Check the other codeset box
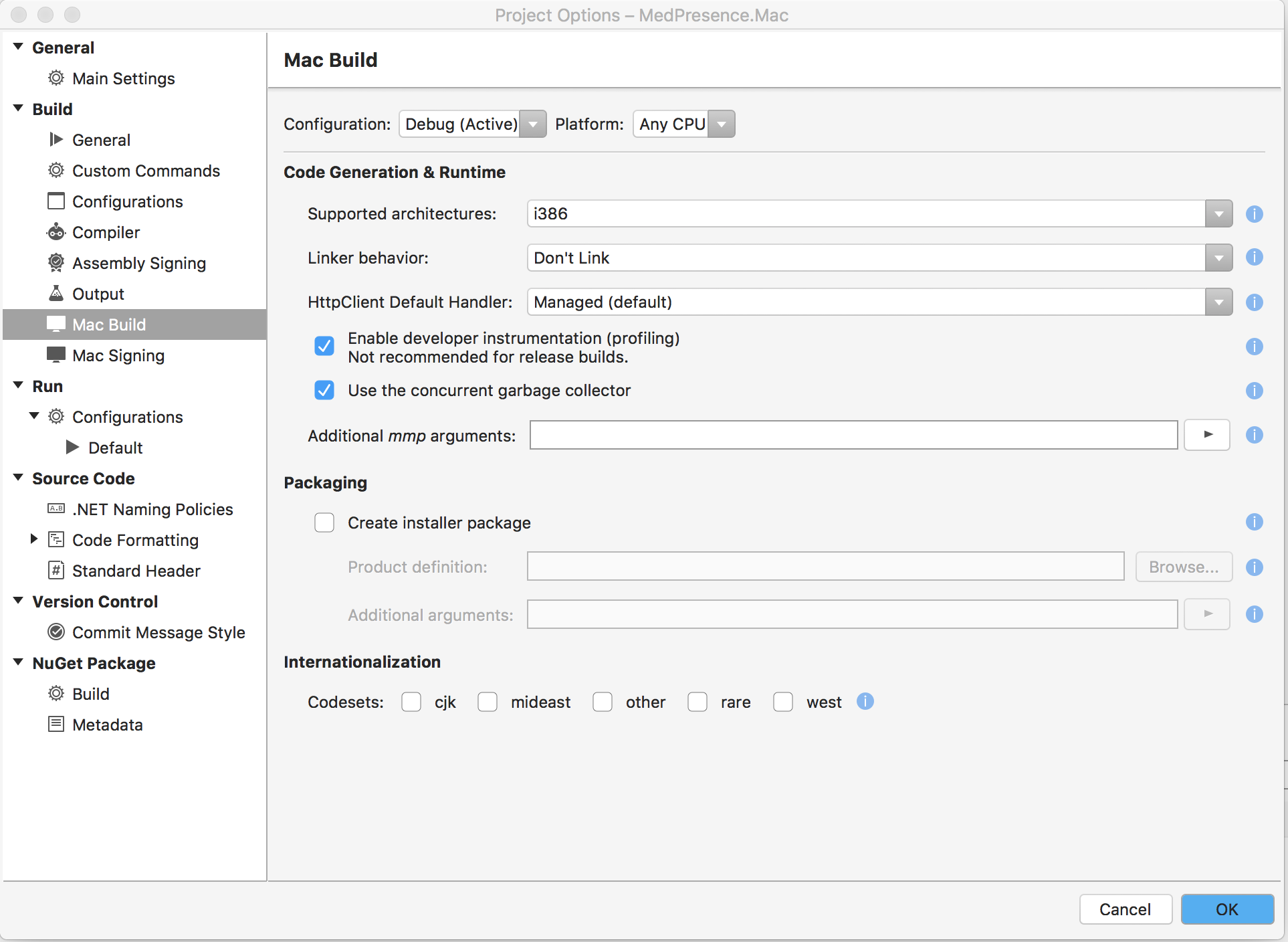Image resolution: width=1288 pixels, height=942 pixels. tap(603, 702)
